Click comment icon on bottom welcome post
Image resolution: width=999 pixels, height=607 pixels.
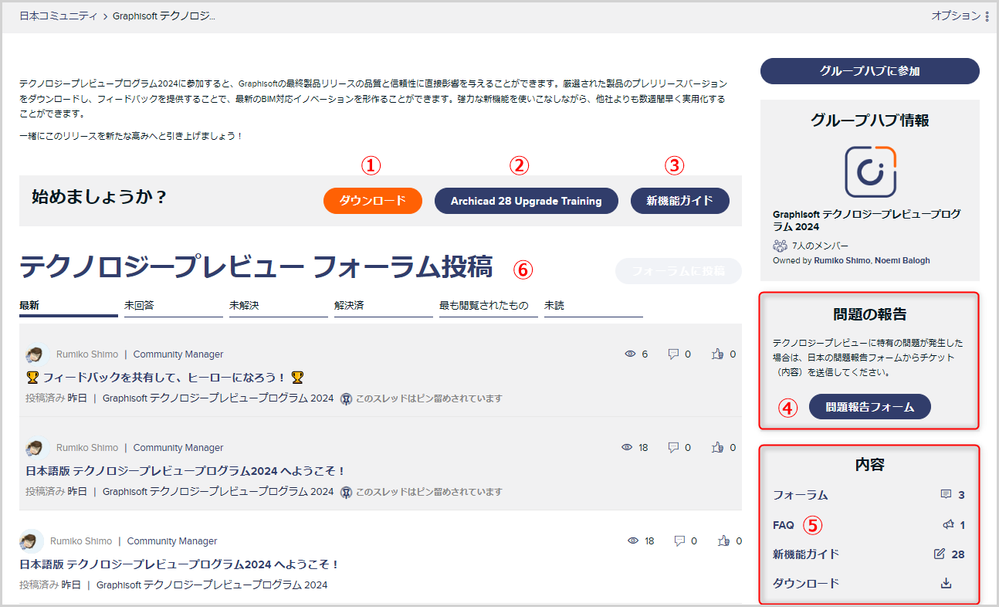click(x=680, y=541)
